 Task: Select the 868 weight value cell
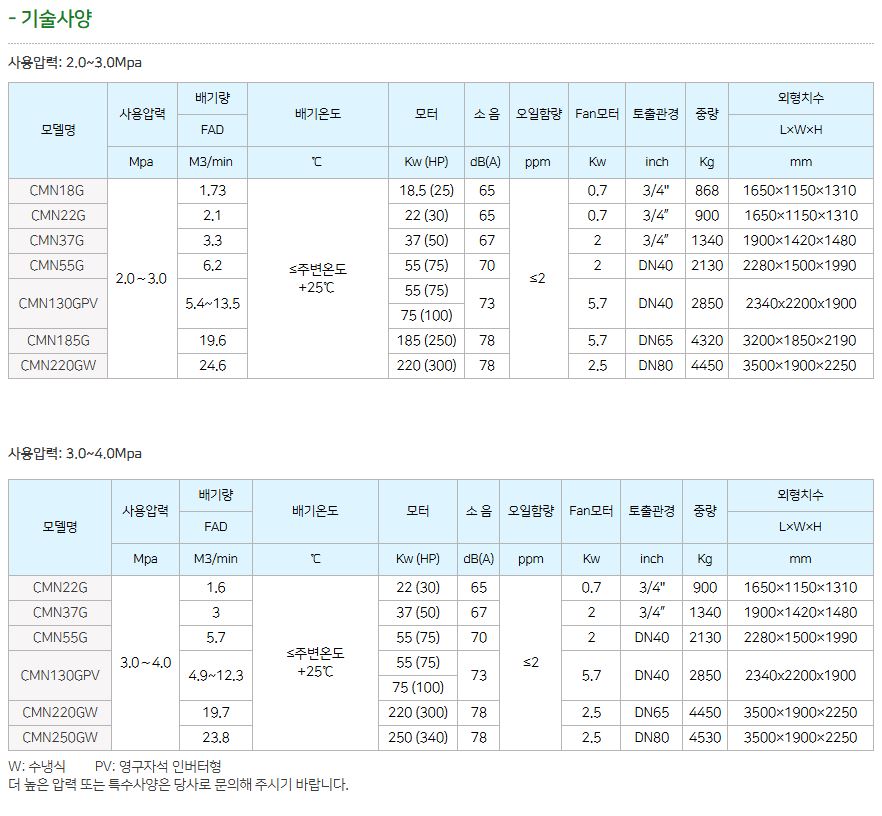coord(706,190)
